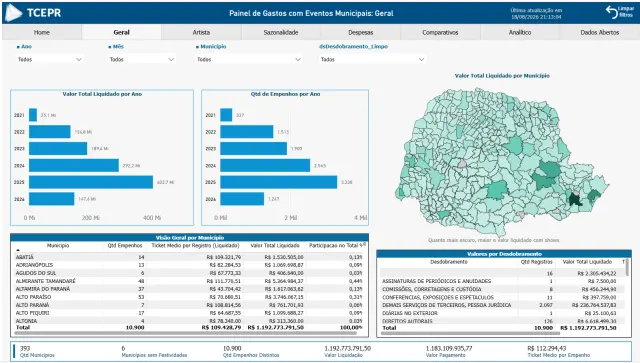Select the 2024 bar in Qtd de Empenhos chart
640x363 pixels.
265,165
